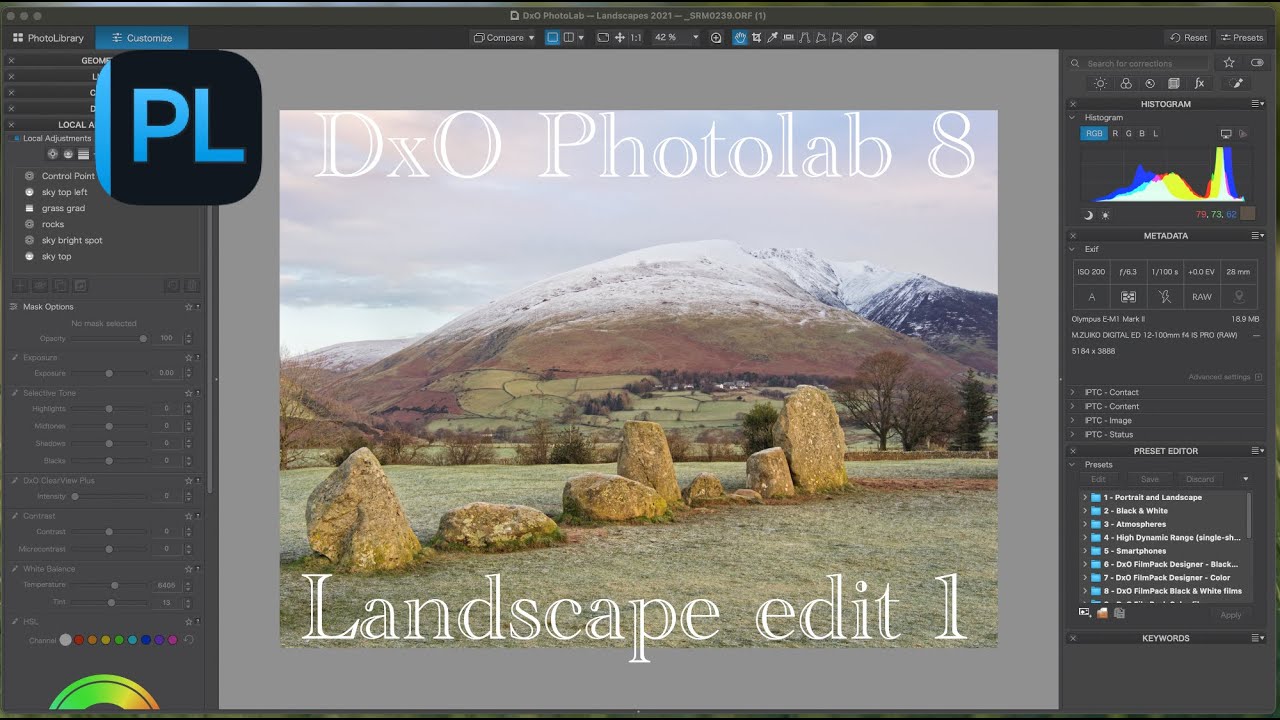The width and height of the screenshot is (1280, 720).
Task: Enable single image view mode
Action: click(553, 37)
